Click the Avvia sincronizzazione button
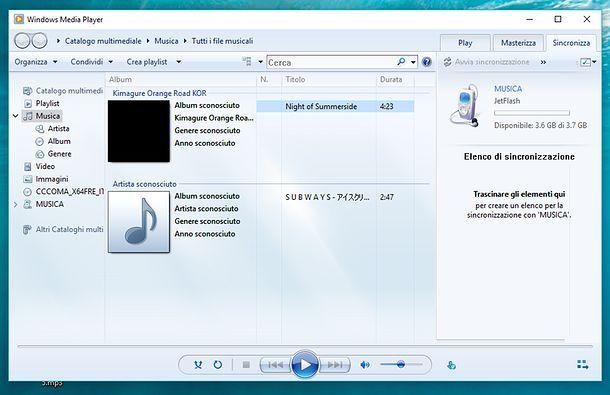 pos(487,62)
